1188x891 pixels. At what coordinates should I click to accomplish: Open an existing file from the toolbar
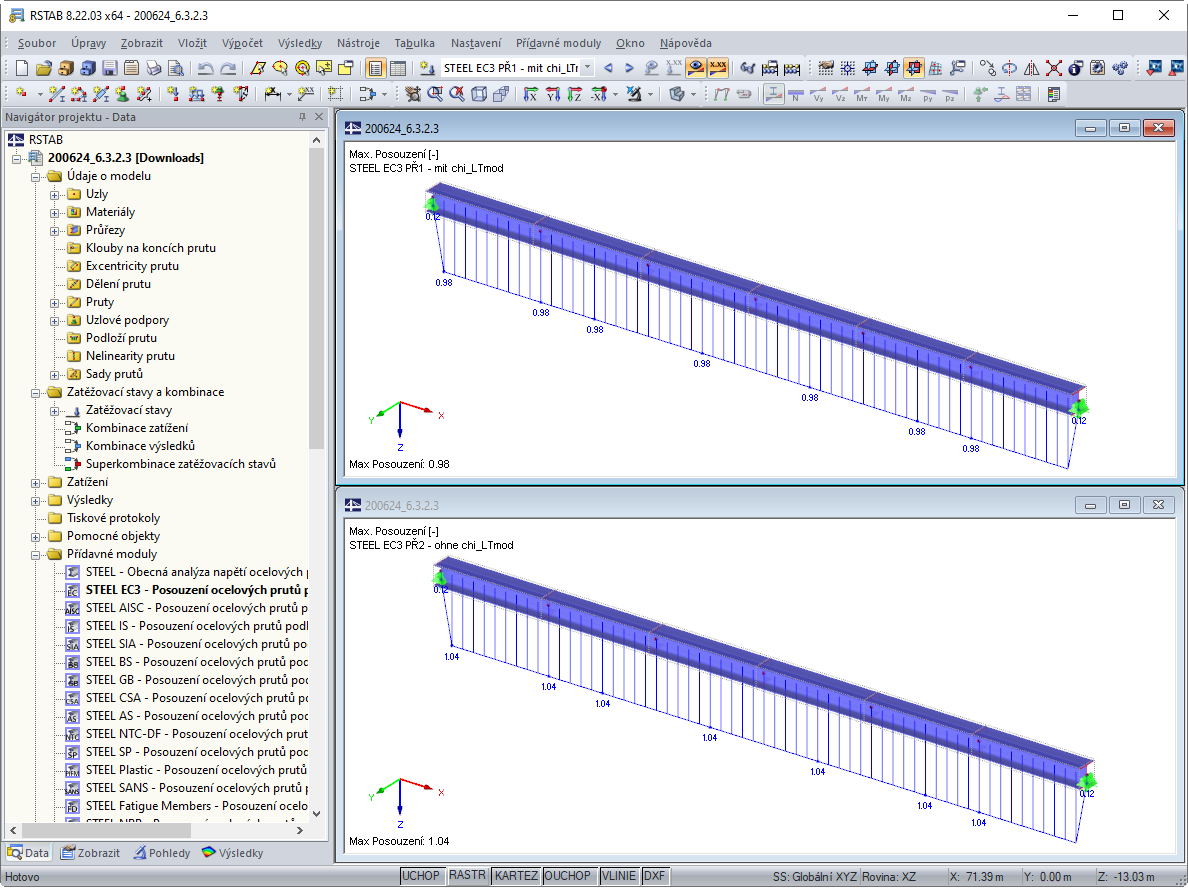44,68
